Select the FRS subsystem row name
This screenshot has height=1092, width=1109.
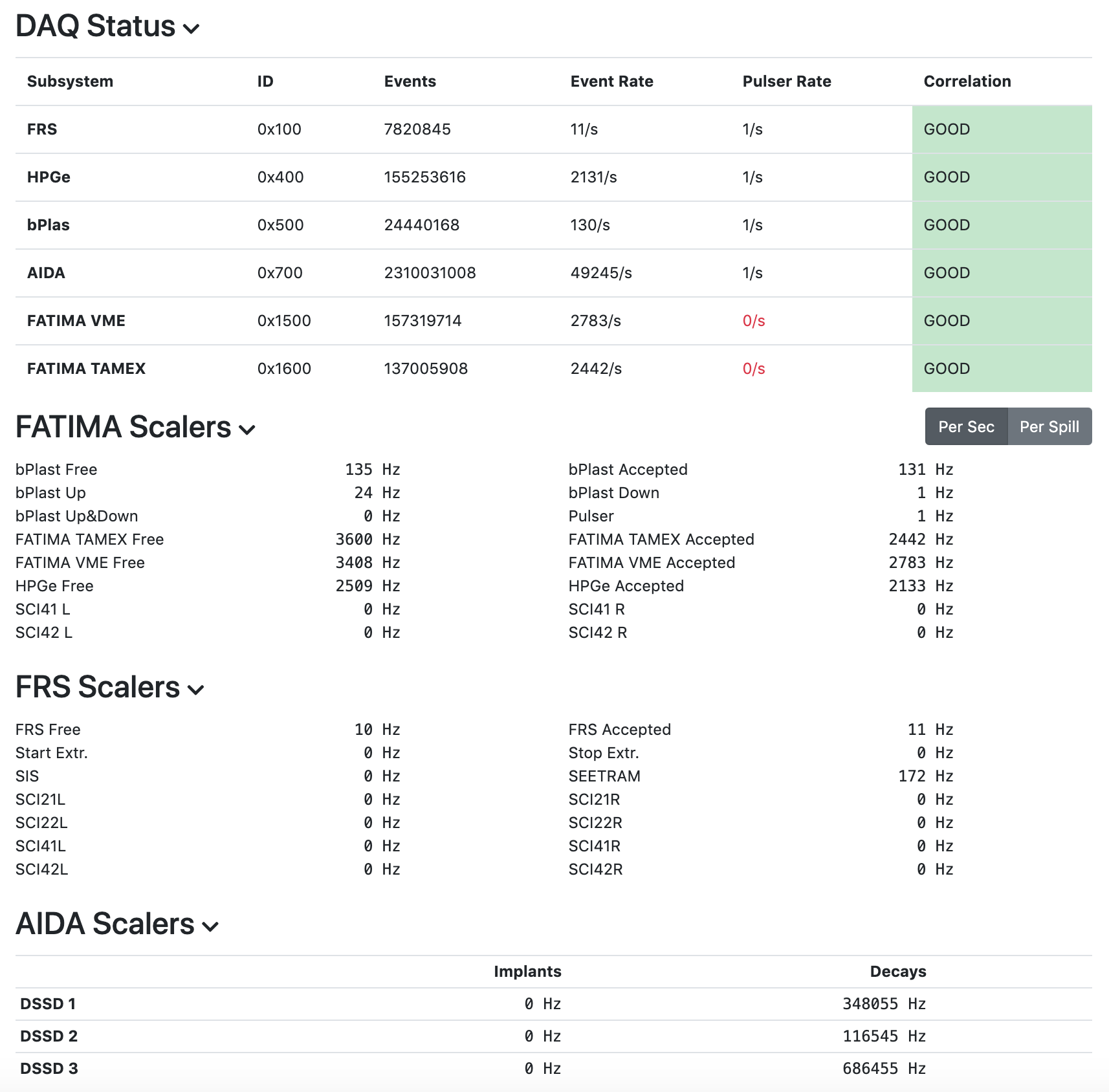42,129
